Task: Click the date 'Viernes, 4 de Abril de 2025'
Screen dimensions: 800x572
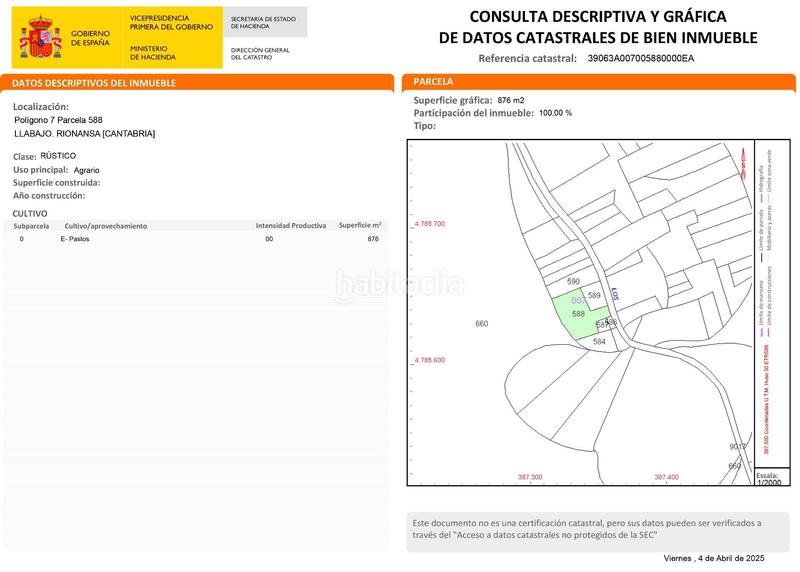Action: click(x=714, y=558)
